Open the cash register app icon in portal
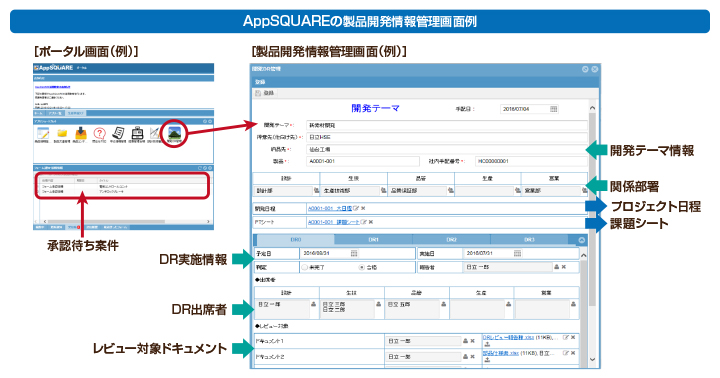 [x=137, y=133]
